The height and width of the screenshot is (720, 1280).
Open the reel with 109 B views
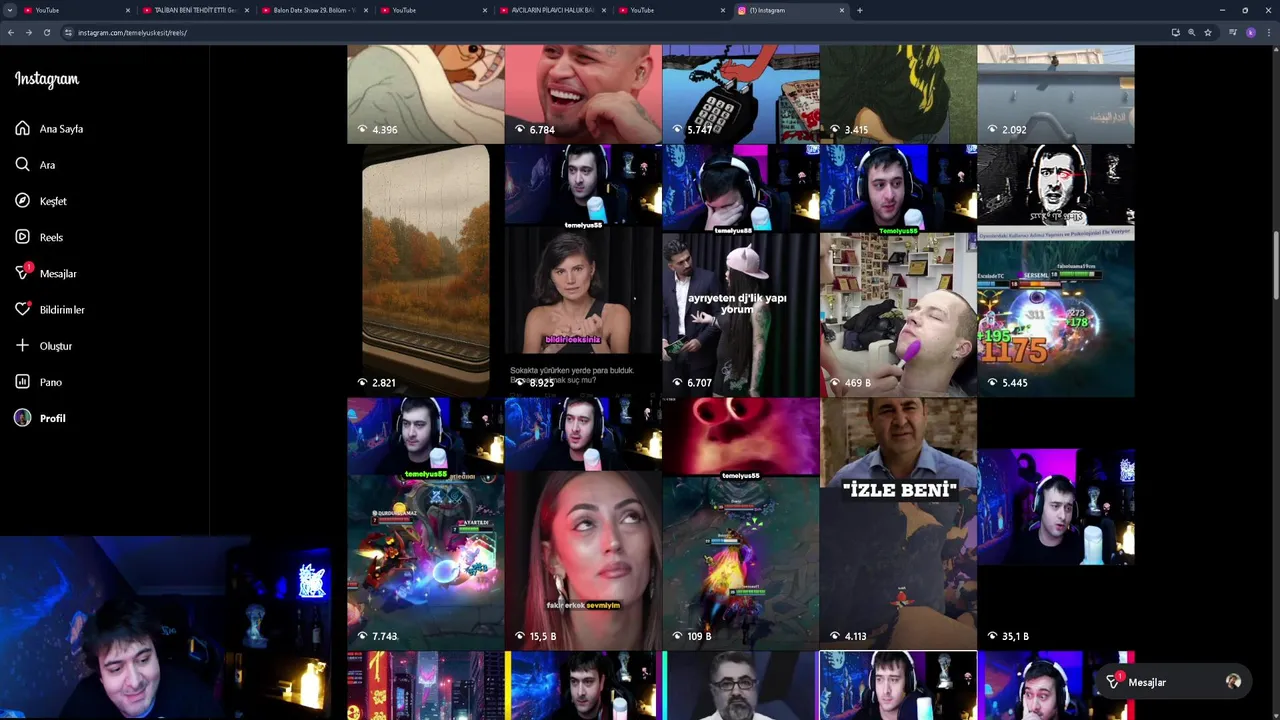point(740,524)
